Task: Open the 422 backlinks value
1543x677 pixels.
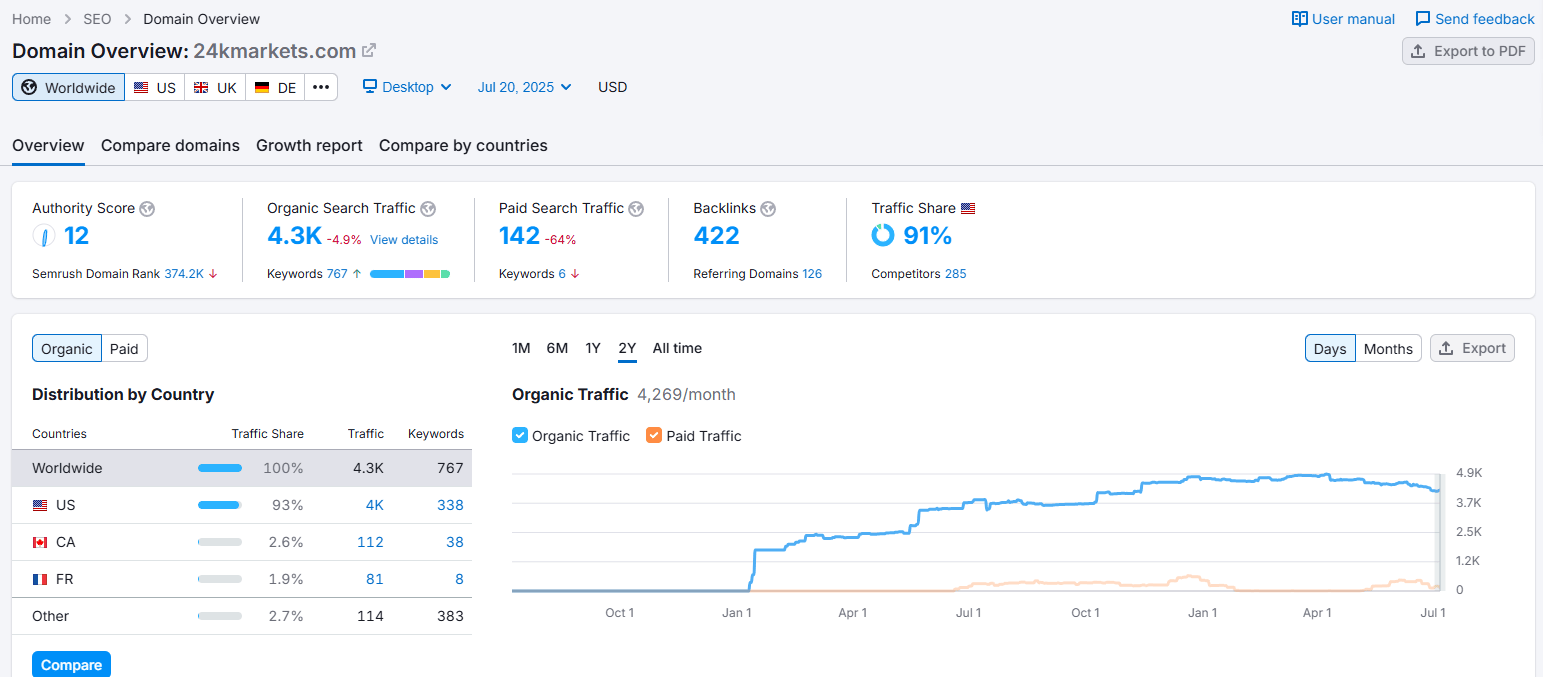Action: (716, 236)
